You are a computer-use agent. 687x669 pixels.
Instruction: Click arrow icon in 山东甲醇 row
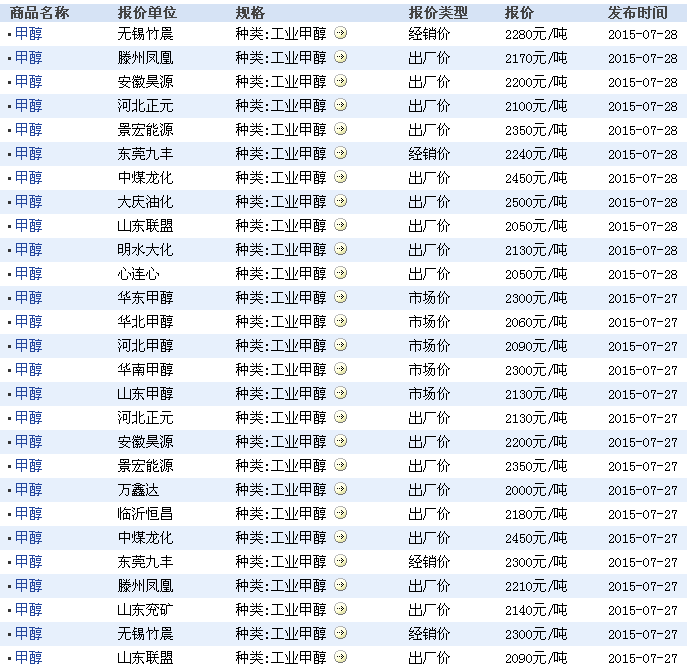340,393
